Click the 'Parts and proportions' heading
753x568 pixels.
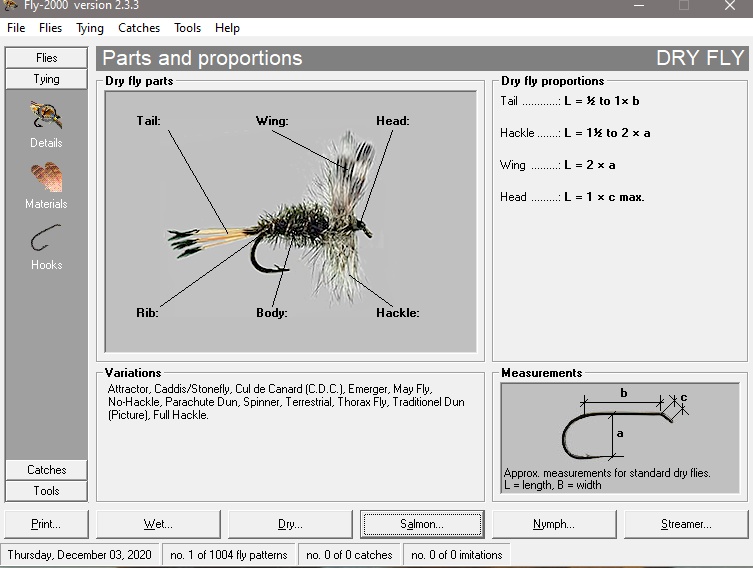pos(202,58)
